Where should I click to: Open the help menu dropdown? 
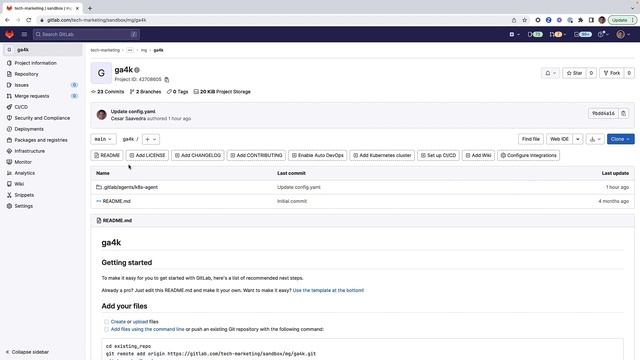(603, 35)
